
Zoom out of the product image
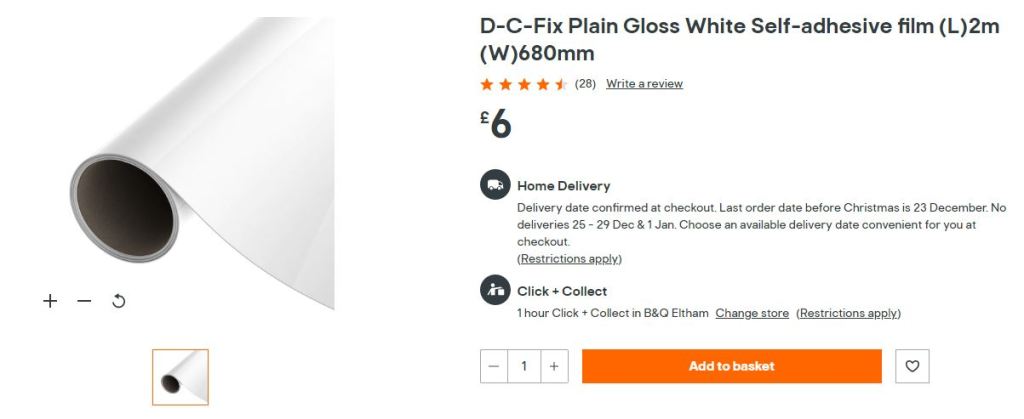pyautogui.click(x=84, y=301)
